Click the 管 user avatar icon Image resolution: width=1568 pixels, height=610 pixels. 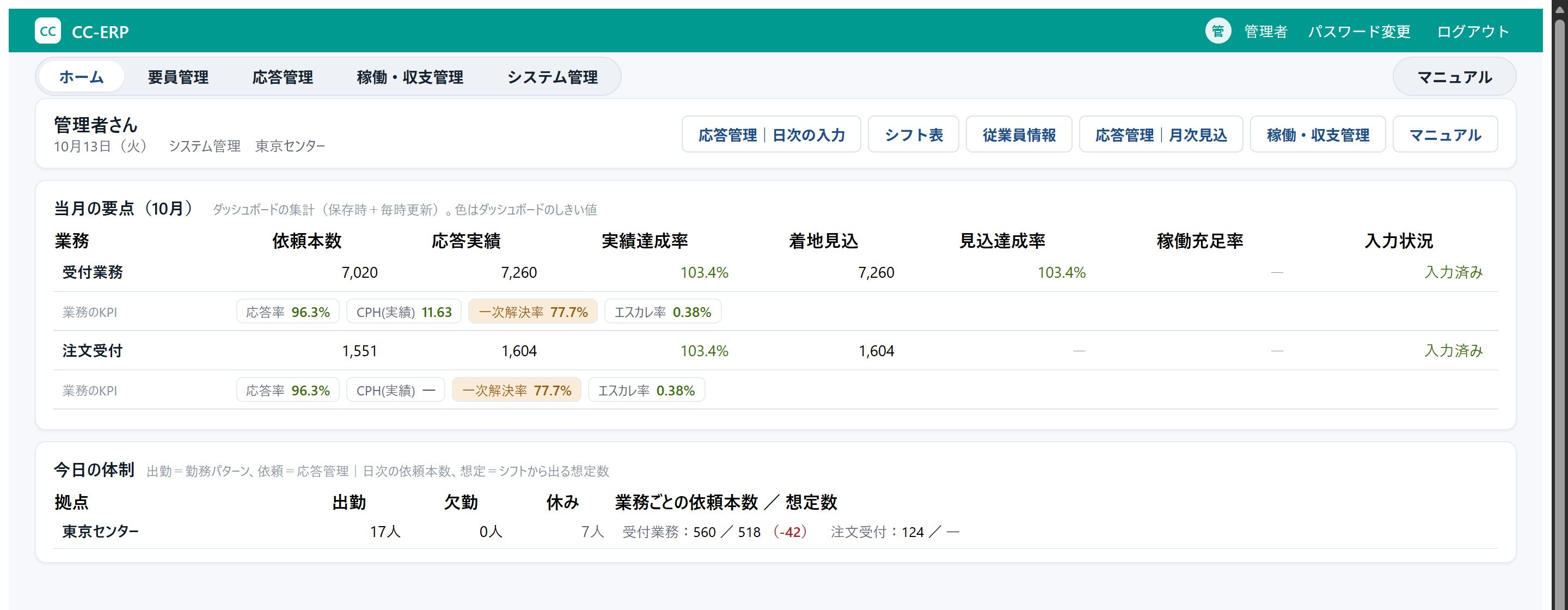tap(1218, 31)
